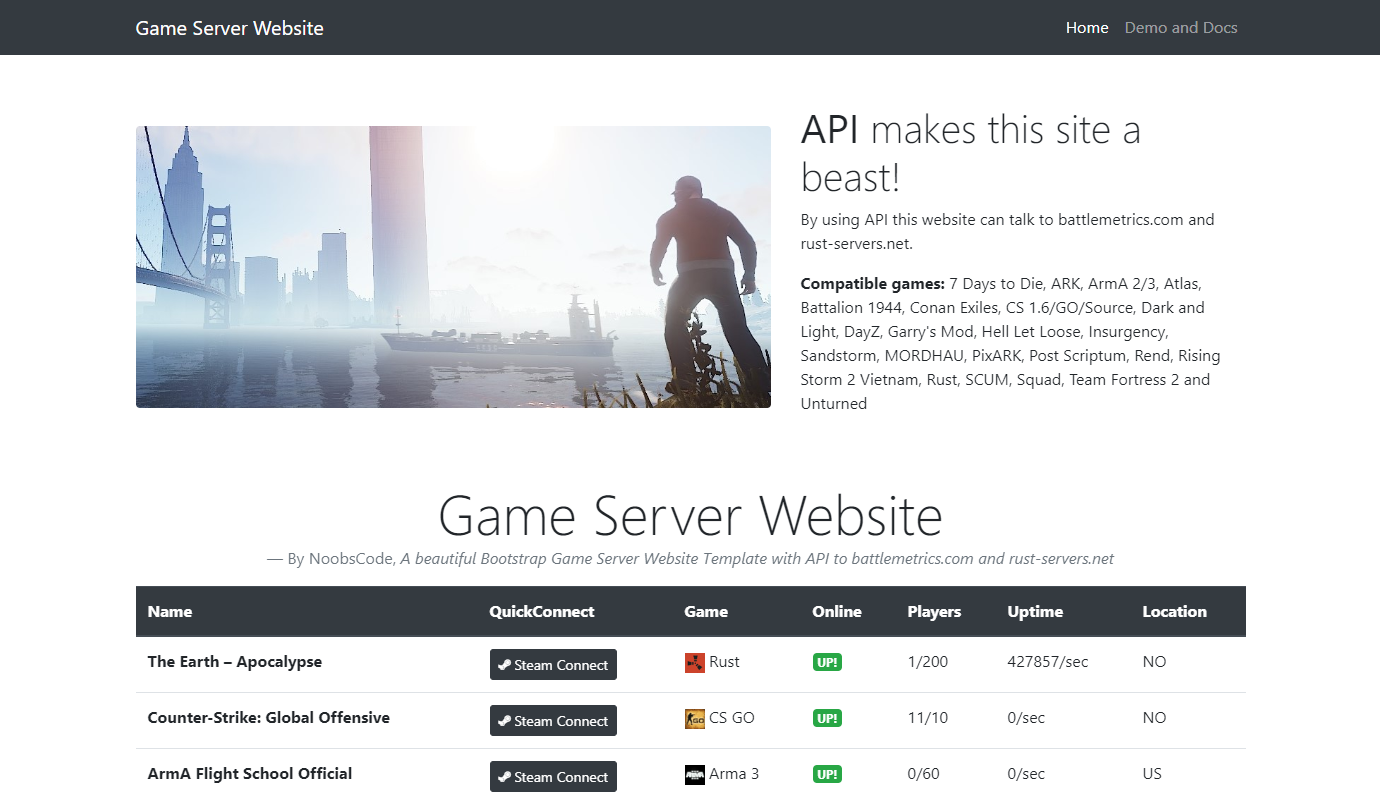This screenshot has width=1380, height=805.
Task: Steam Connect to The Earth – Apocalypse
Action: [553, 665]
